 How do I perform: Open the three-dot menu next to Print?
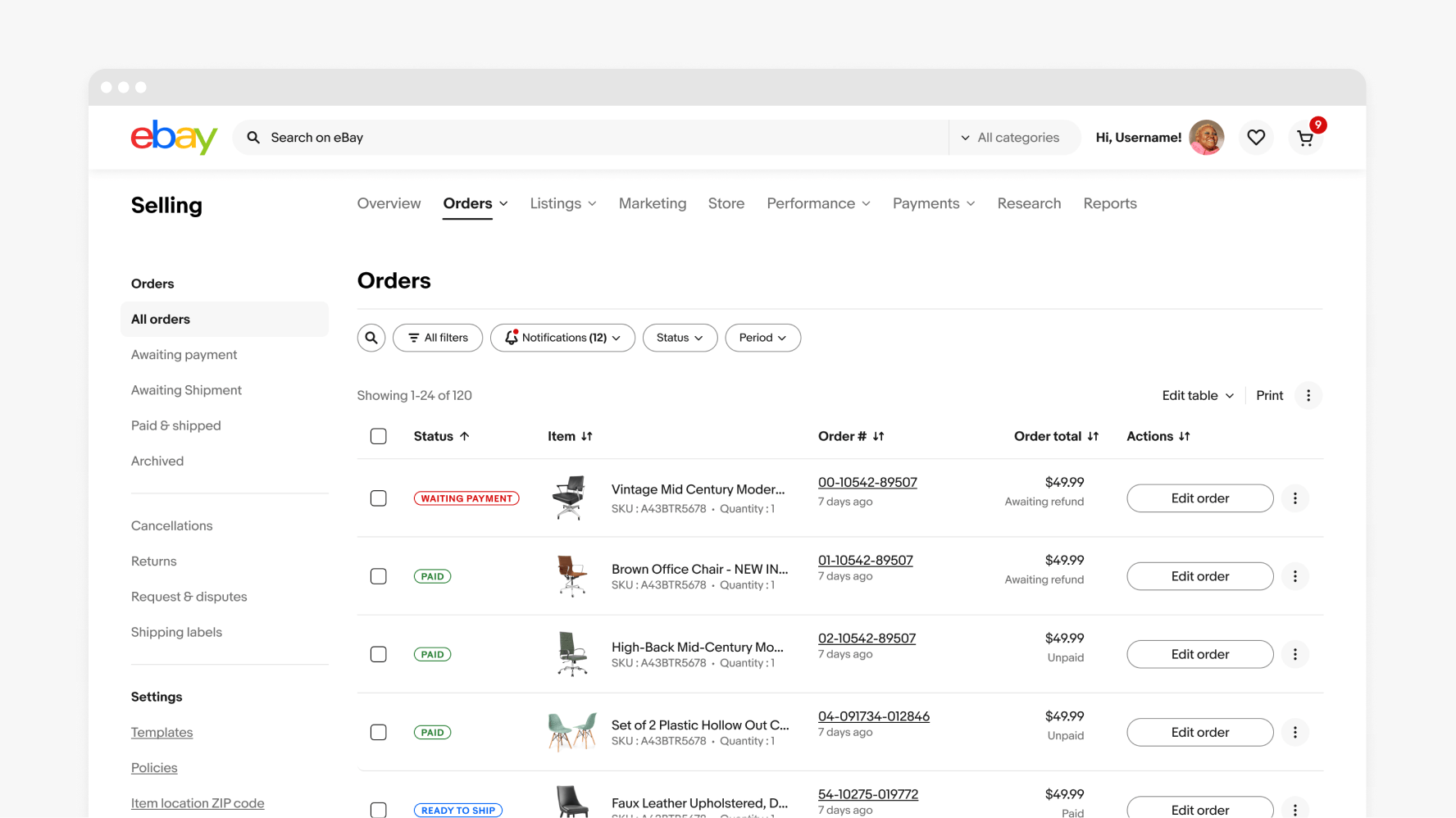(1308, 395)
